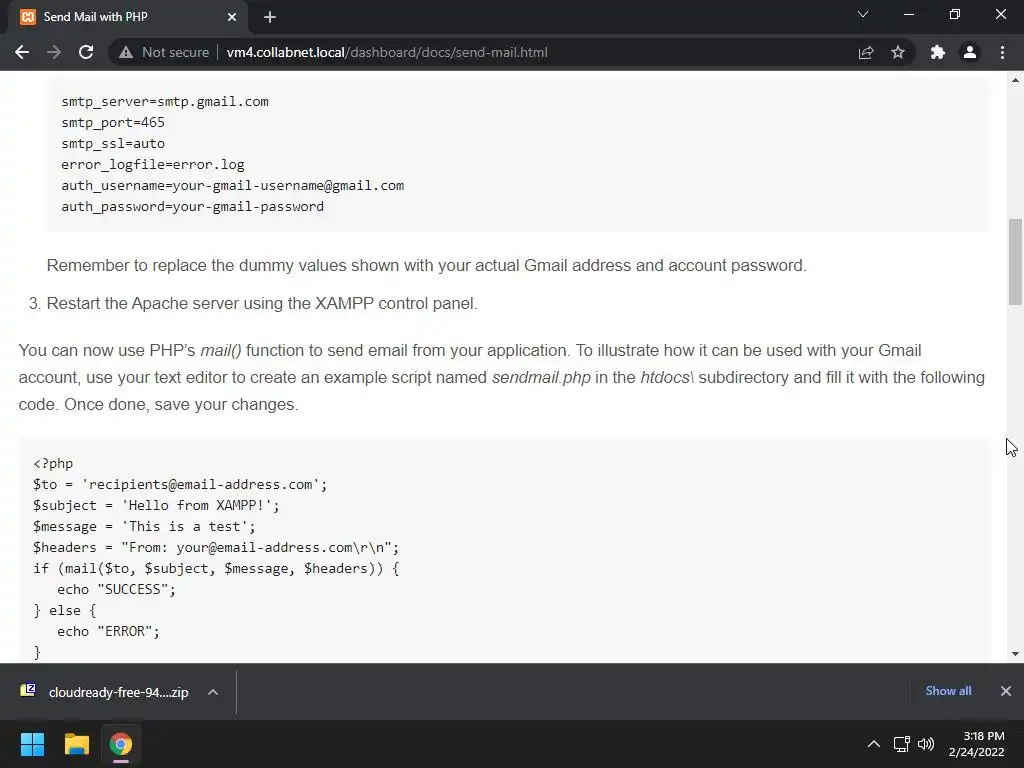Click the $subject Hello from XAMPP line
The height and width of the screenshot is (768, 1024).
(156, 505)
